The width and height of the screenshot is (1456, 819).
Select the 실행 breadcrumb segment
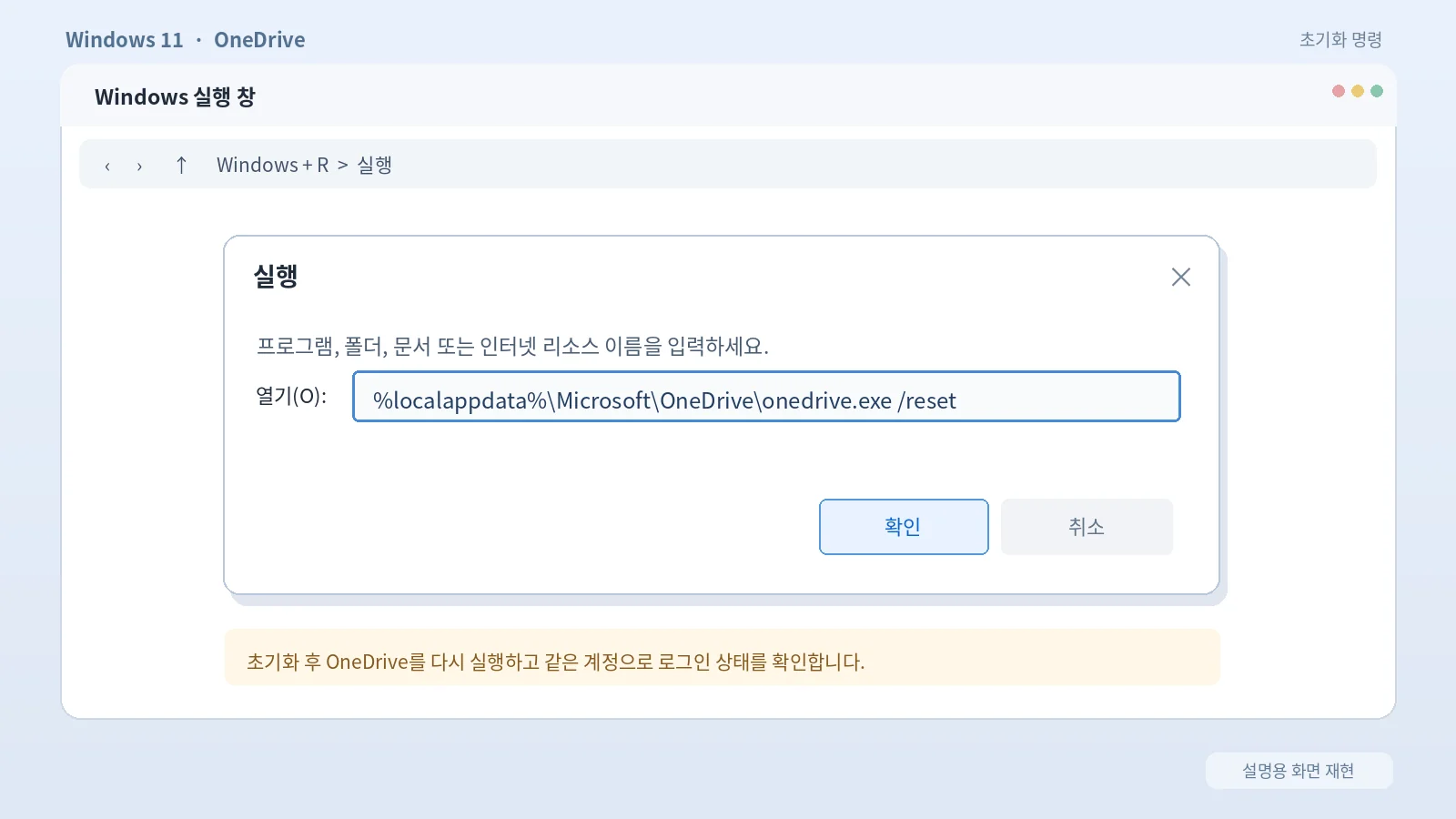(x=374, y=165)
